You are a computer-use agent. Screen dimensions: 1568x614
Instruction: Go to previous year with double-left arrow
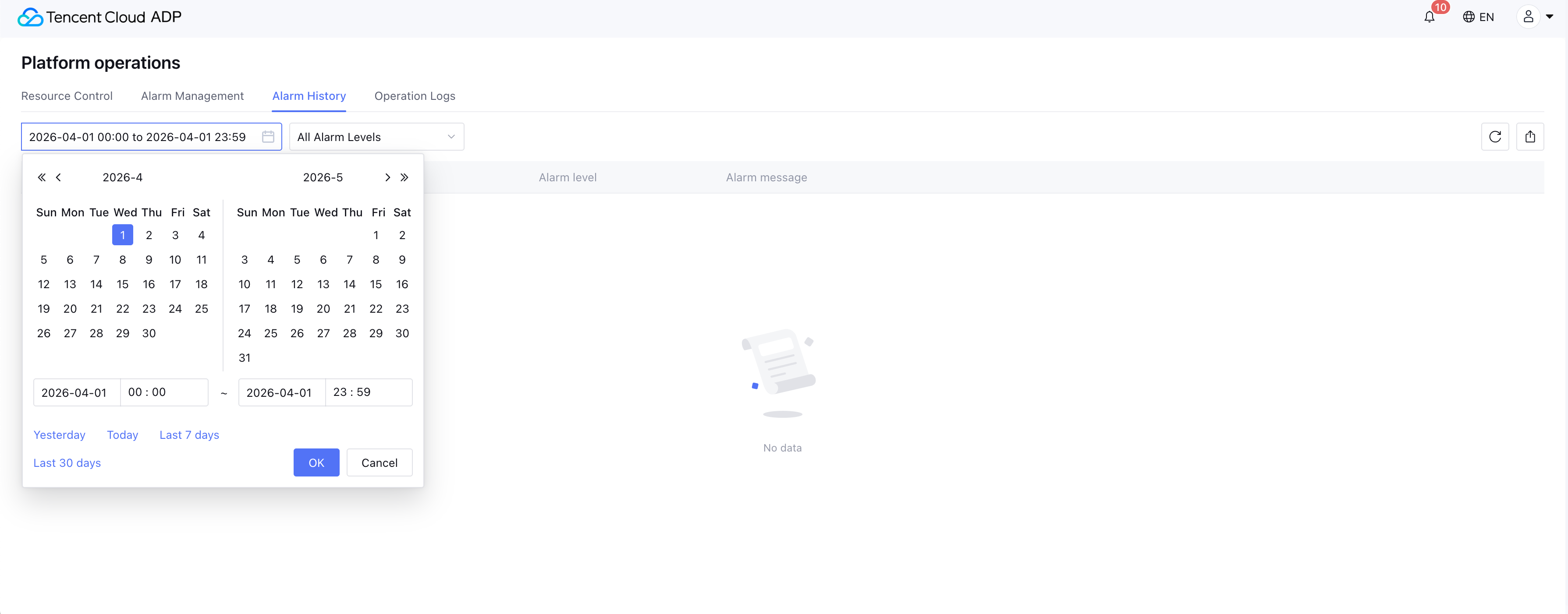[41, 178]
